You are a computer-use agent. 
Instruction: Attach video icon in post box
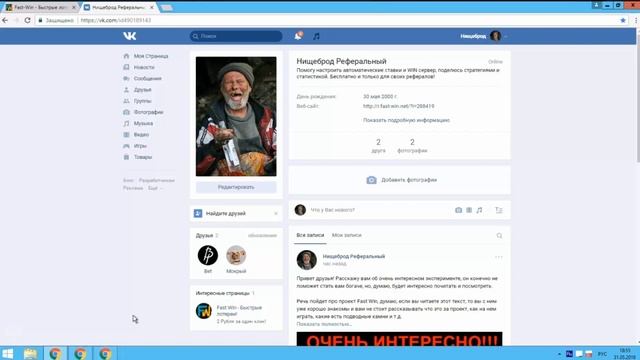(469, 210)
